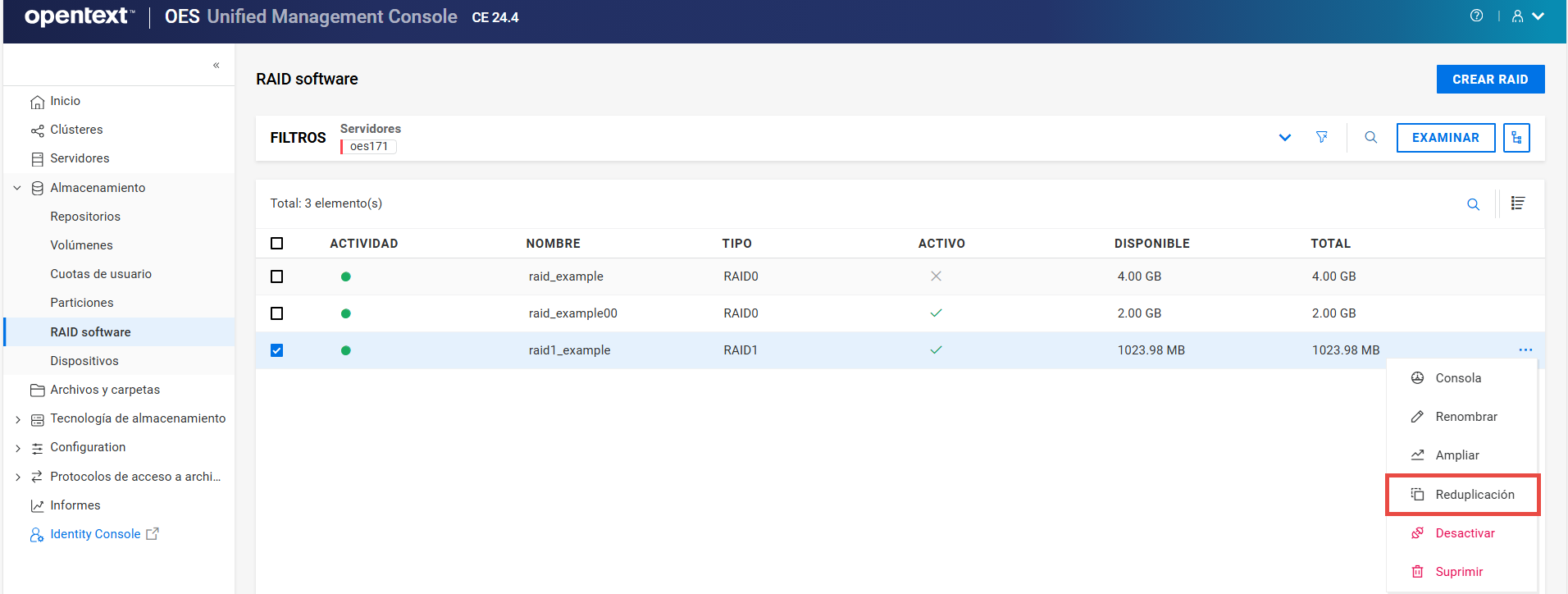Collapse the Almacenamiento tree section

[x=17, y=188]
